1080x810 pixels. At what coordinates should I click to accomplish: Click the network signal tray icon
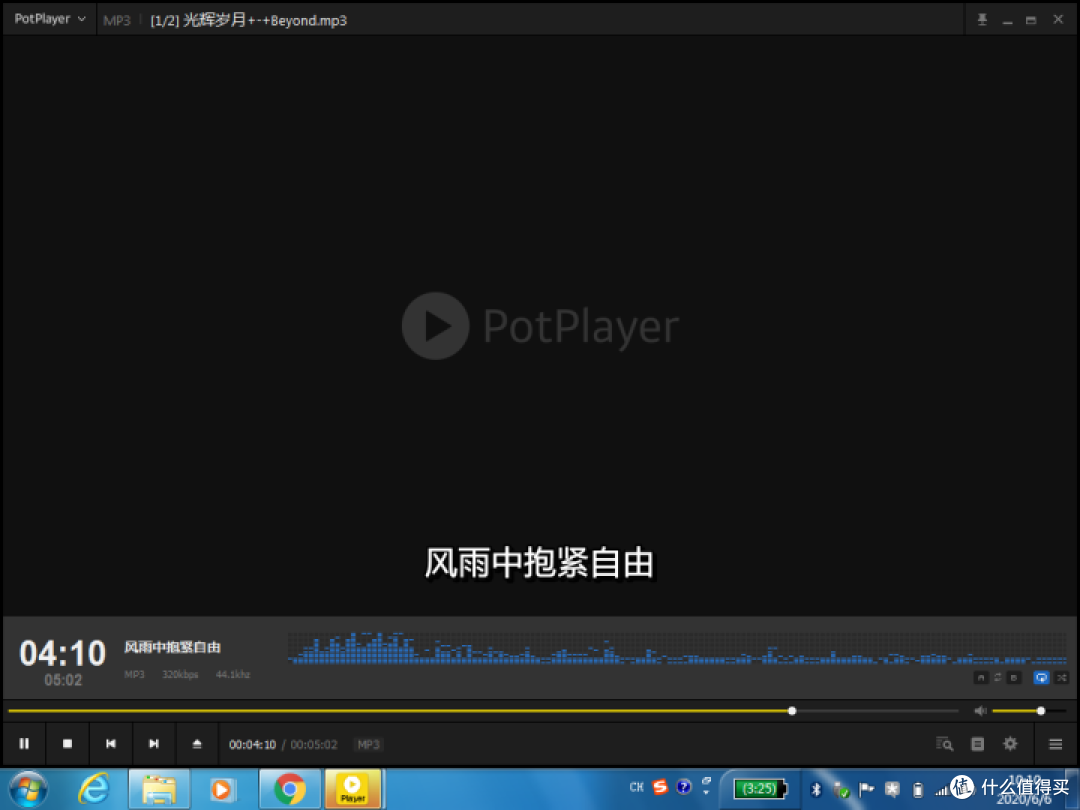[x=940, y=790]
